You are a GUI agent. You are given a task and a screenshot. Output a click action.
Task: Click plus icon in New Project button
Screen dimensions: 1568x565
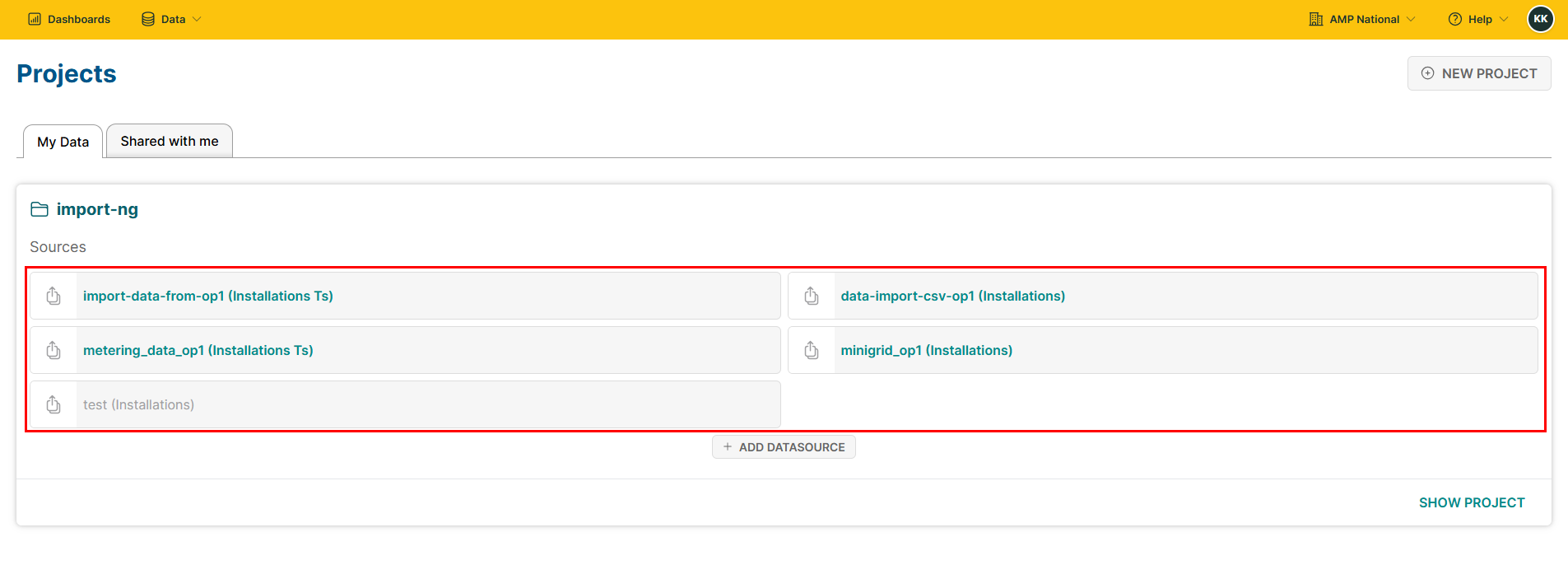coord(1428,73)
